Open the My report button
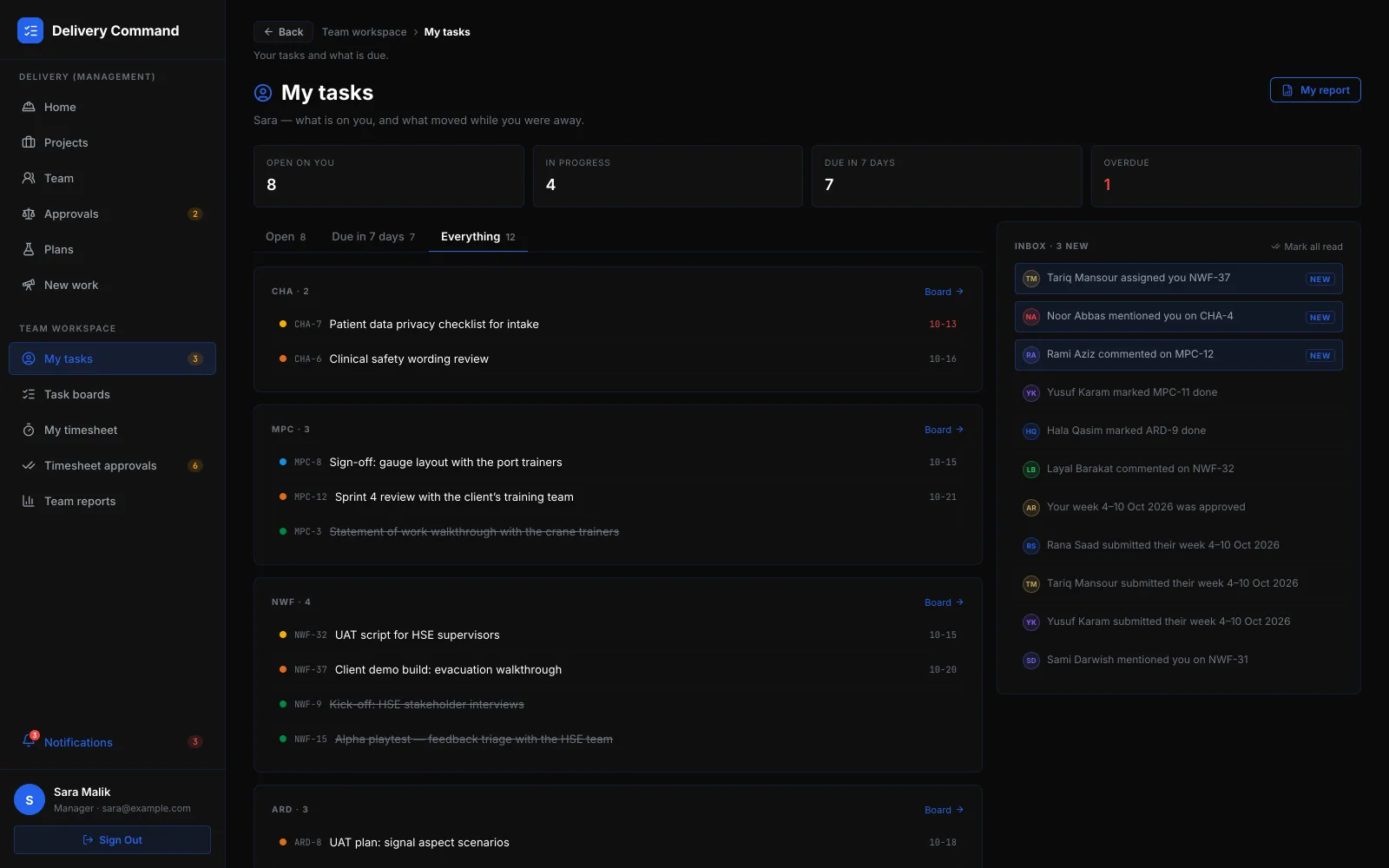Image resolution: width=1389 pixels, height=868 pixels. click(1315, 90)
